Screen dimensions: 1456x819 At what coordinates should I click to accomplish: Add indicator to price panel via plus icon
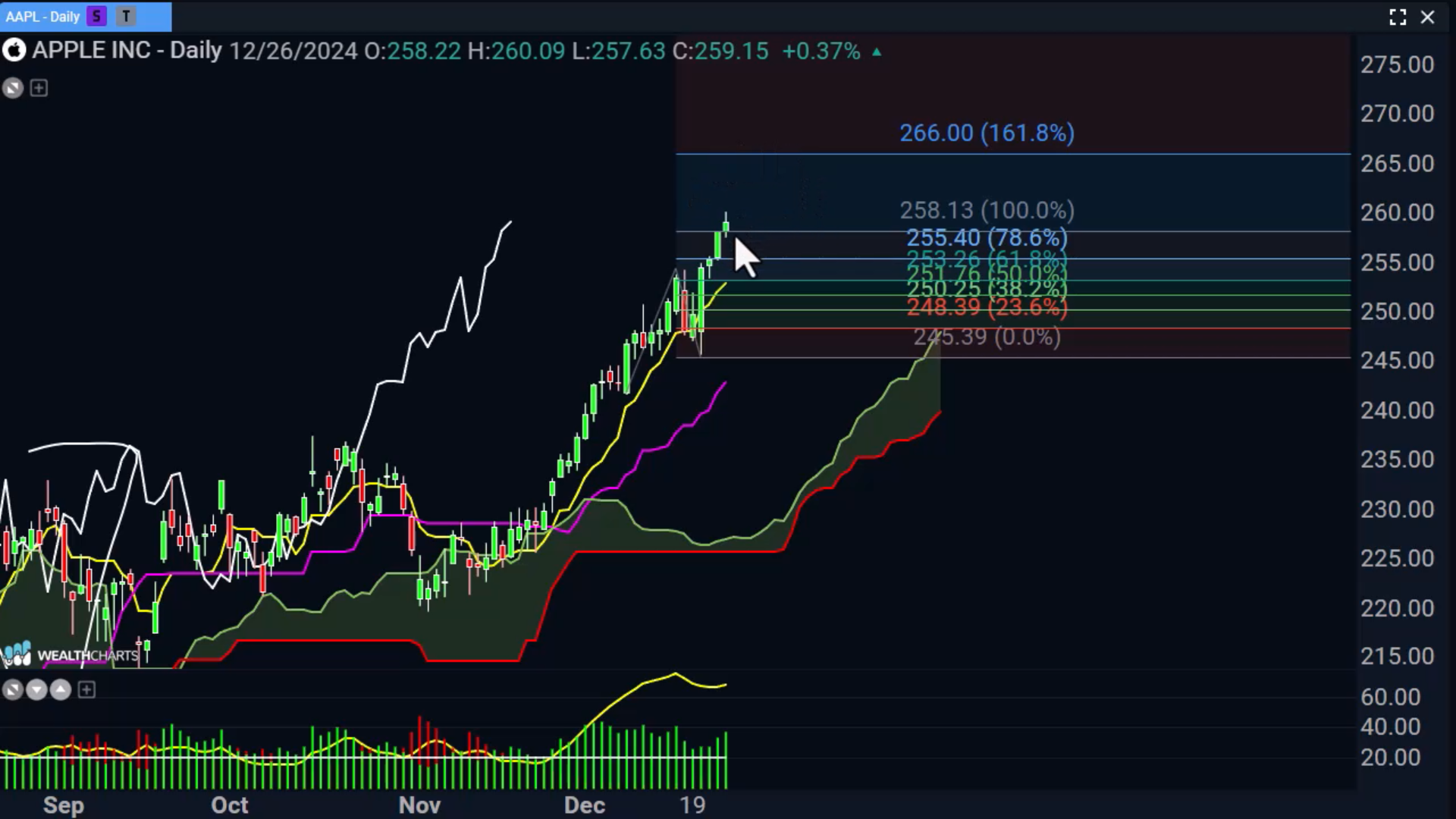pyautogui.click(x=39, y=88)
